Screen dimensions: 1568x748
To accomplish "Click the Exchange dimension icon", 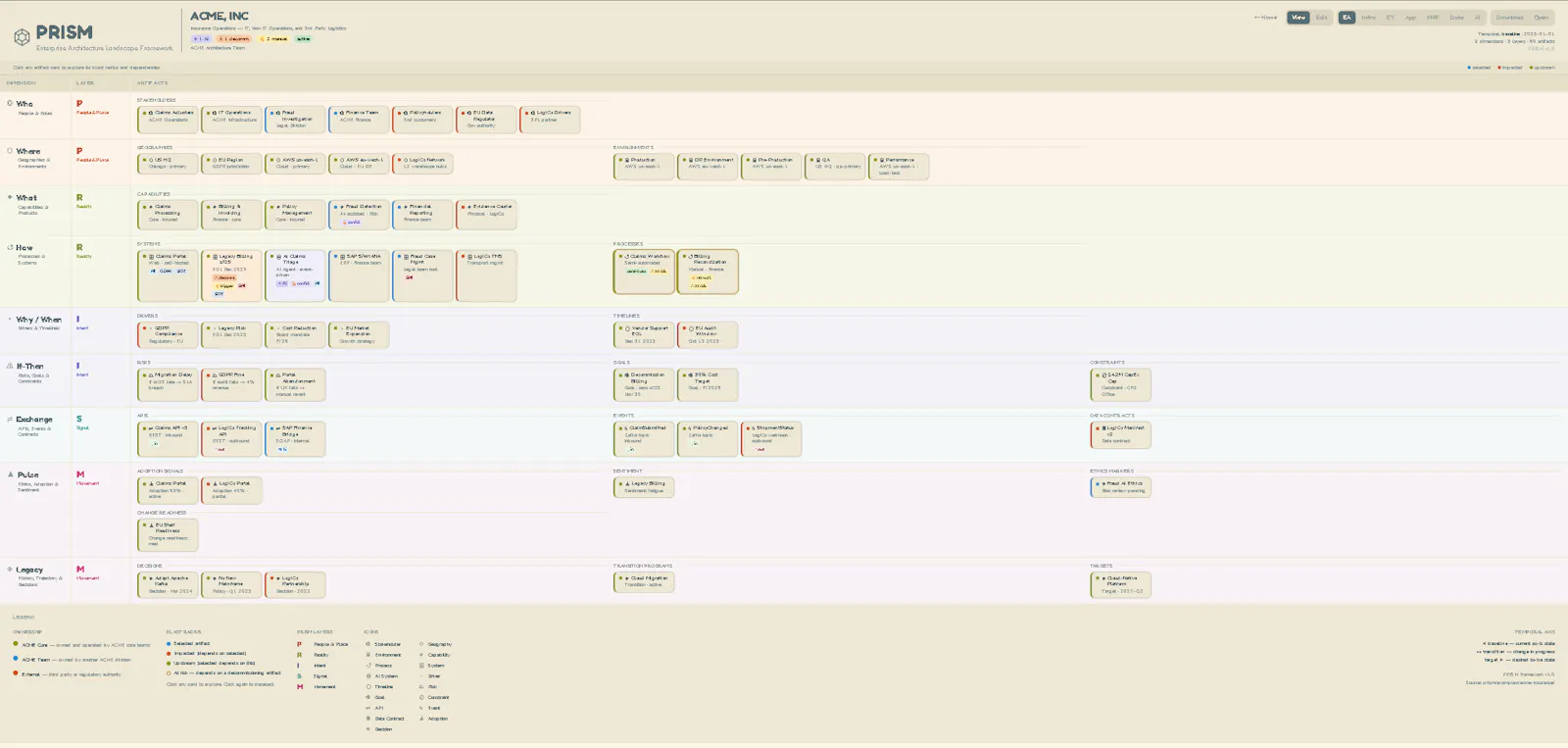I will click(x=10, y=419).
